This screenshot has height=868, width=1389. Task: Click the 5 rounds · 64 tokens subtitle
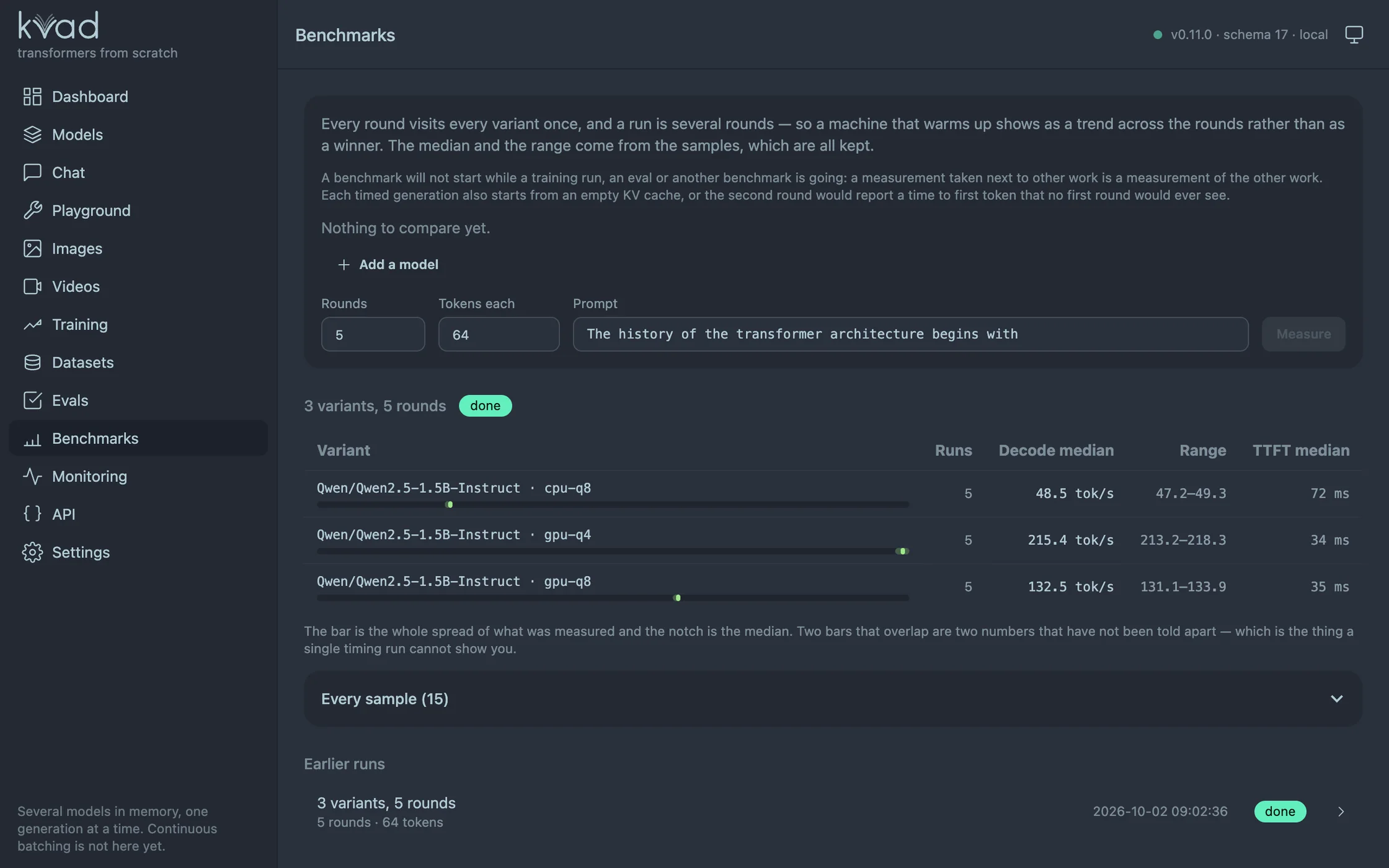tap(380, 823)
